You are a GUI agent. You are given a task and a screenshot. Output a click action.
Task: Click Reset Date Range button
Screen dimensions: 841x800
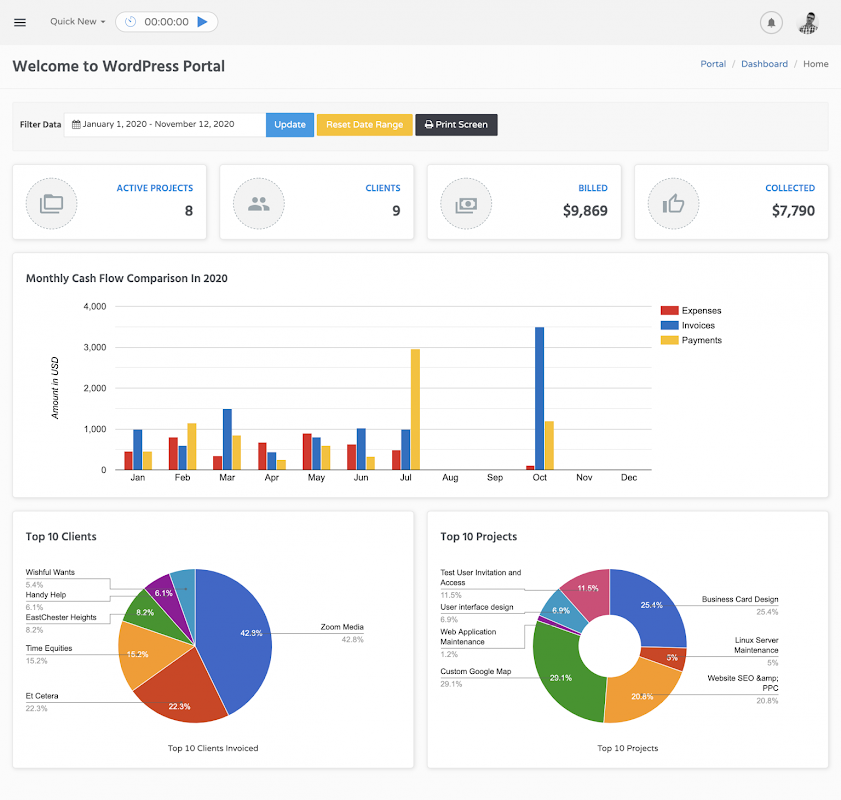(x=365, y=124)
